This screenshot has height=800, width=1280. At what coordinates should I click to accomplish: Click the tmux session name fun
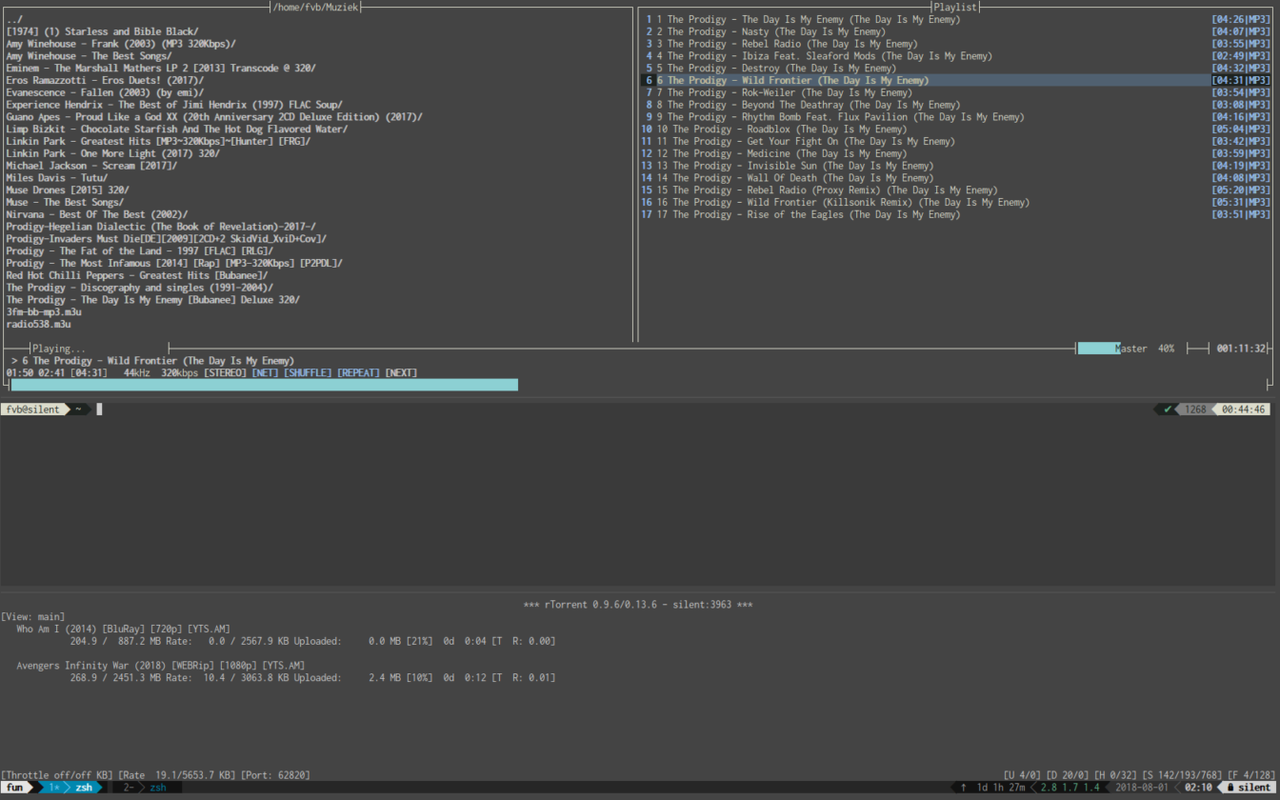[x=15, y=788]
